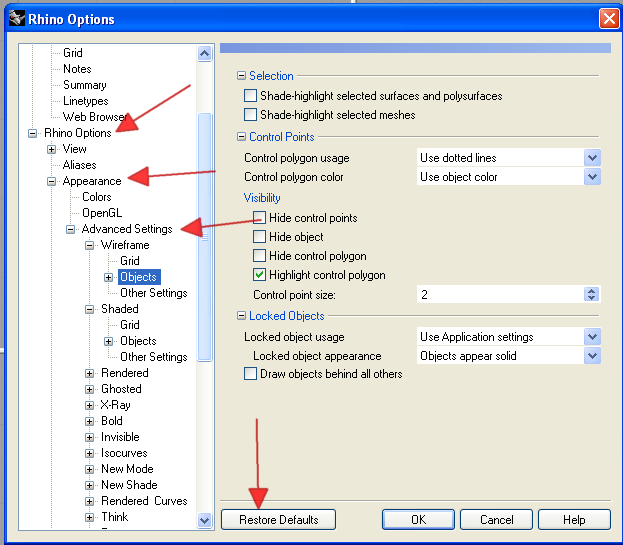Select the Linetypes tree item
Viewport: 623px width, 545px height.
coord(85,101)
